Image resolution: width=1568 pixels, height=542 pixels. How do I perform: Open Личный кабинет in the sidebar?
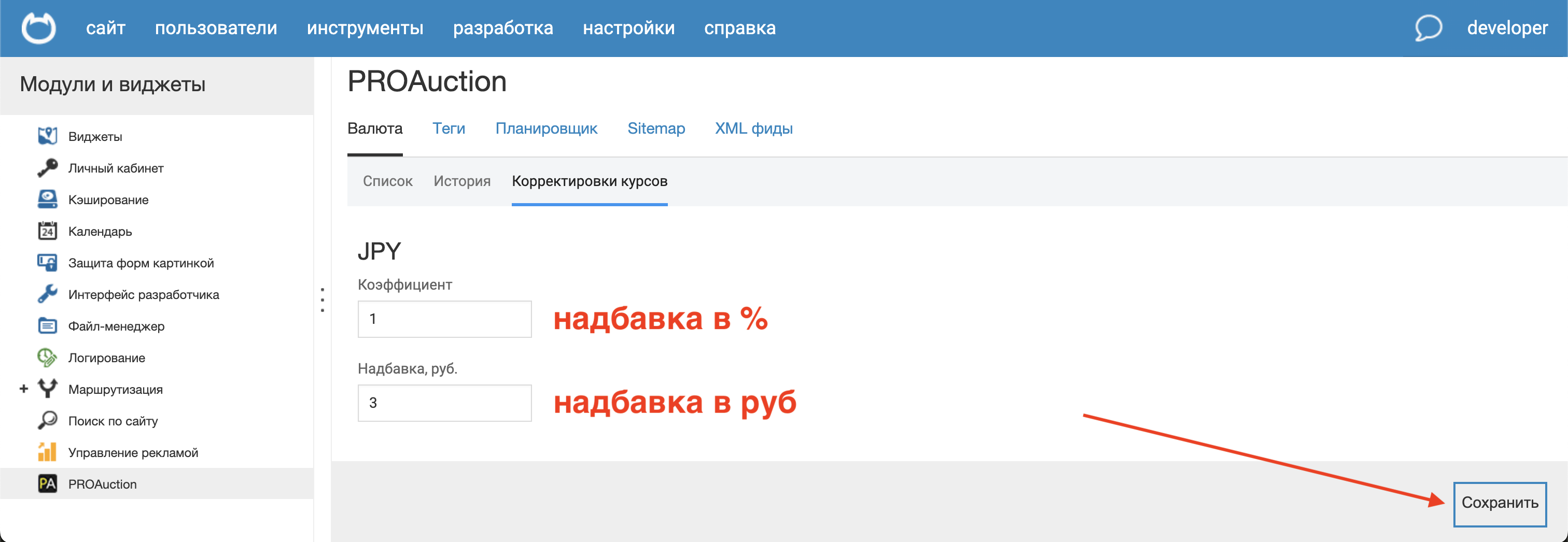tap(116, 168)
